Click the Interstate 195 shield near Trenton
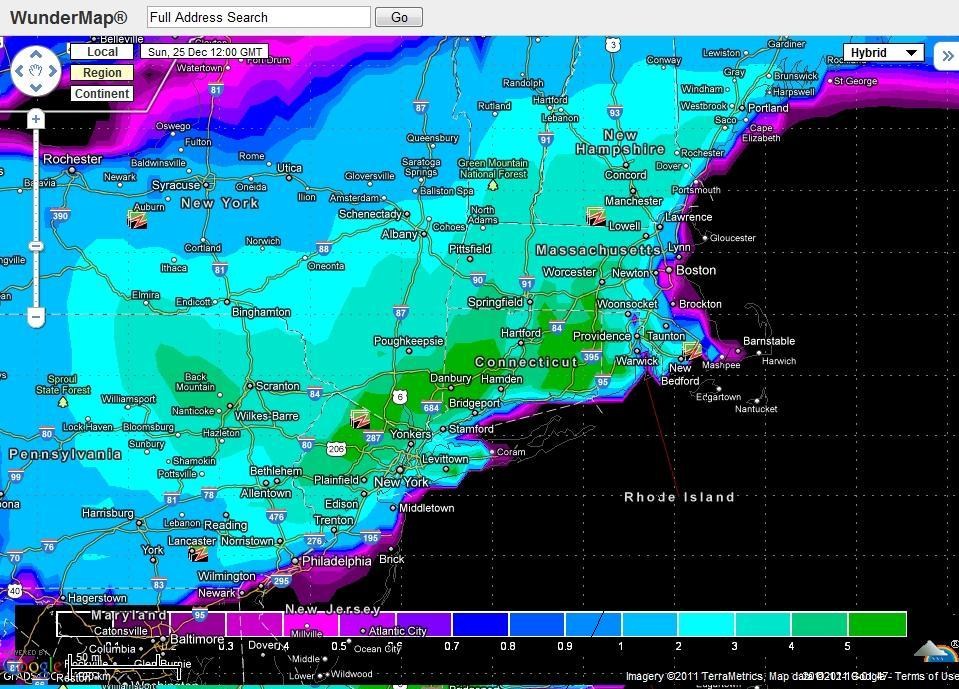 click(x=370, y=537)
